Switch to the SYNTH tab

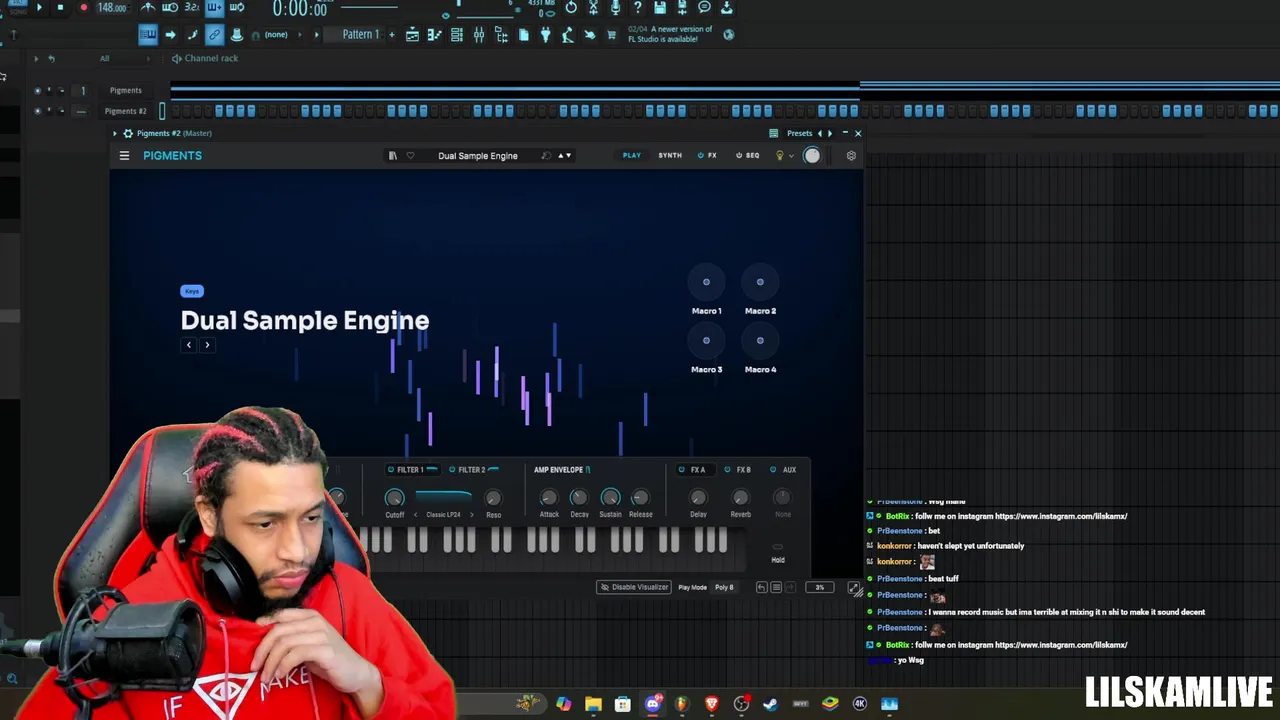(670, 156)
